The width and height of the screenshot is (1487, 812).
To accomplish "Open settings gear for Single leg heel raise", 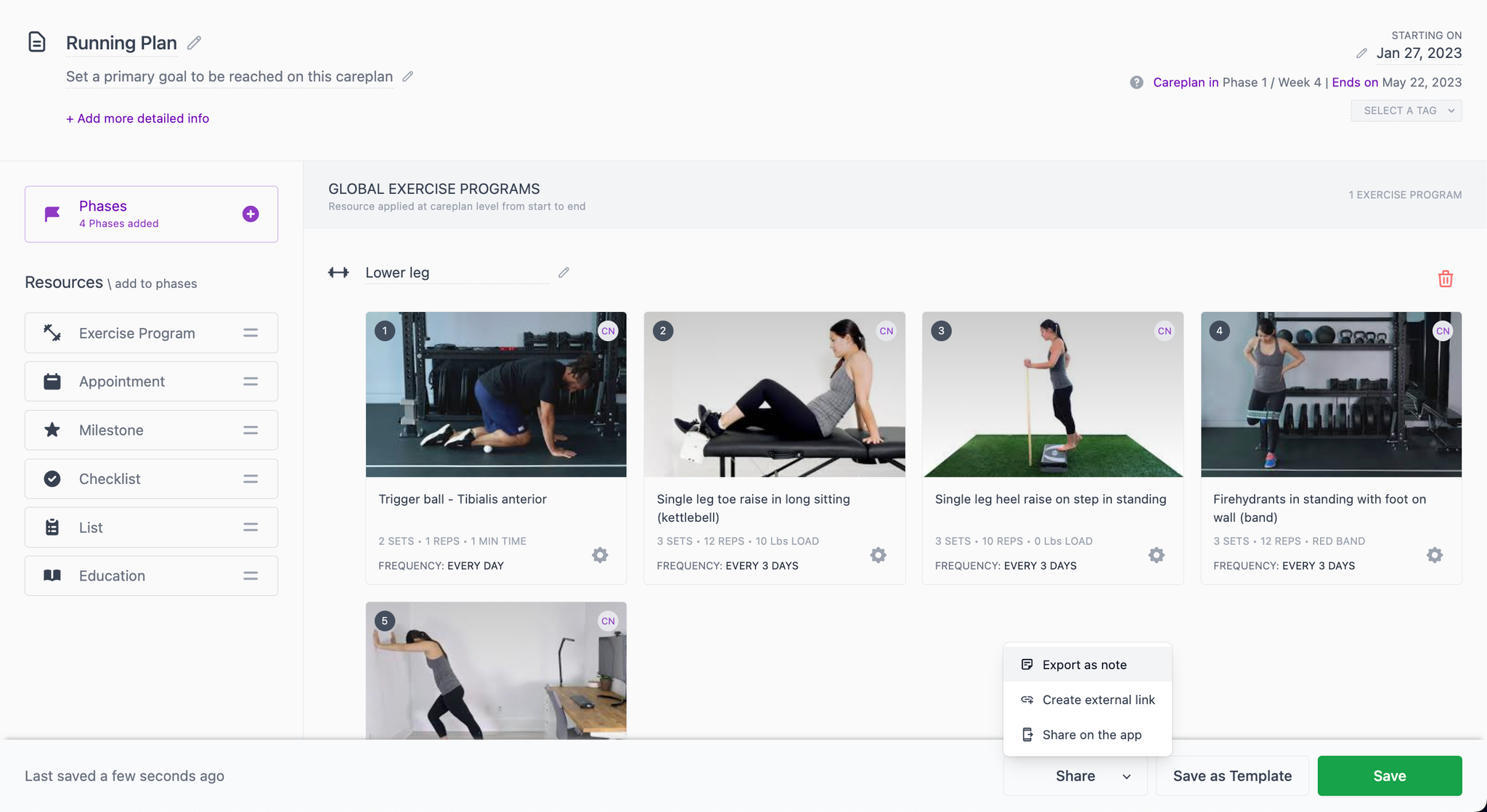I will point(1157,555).
